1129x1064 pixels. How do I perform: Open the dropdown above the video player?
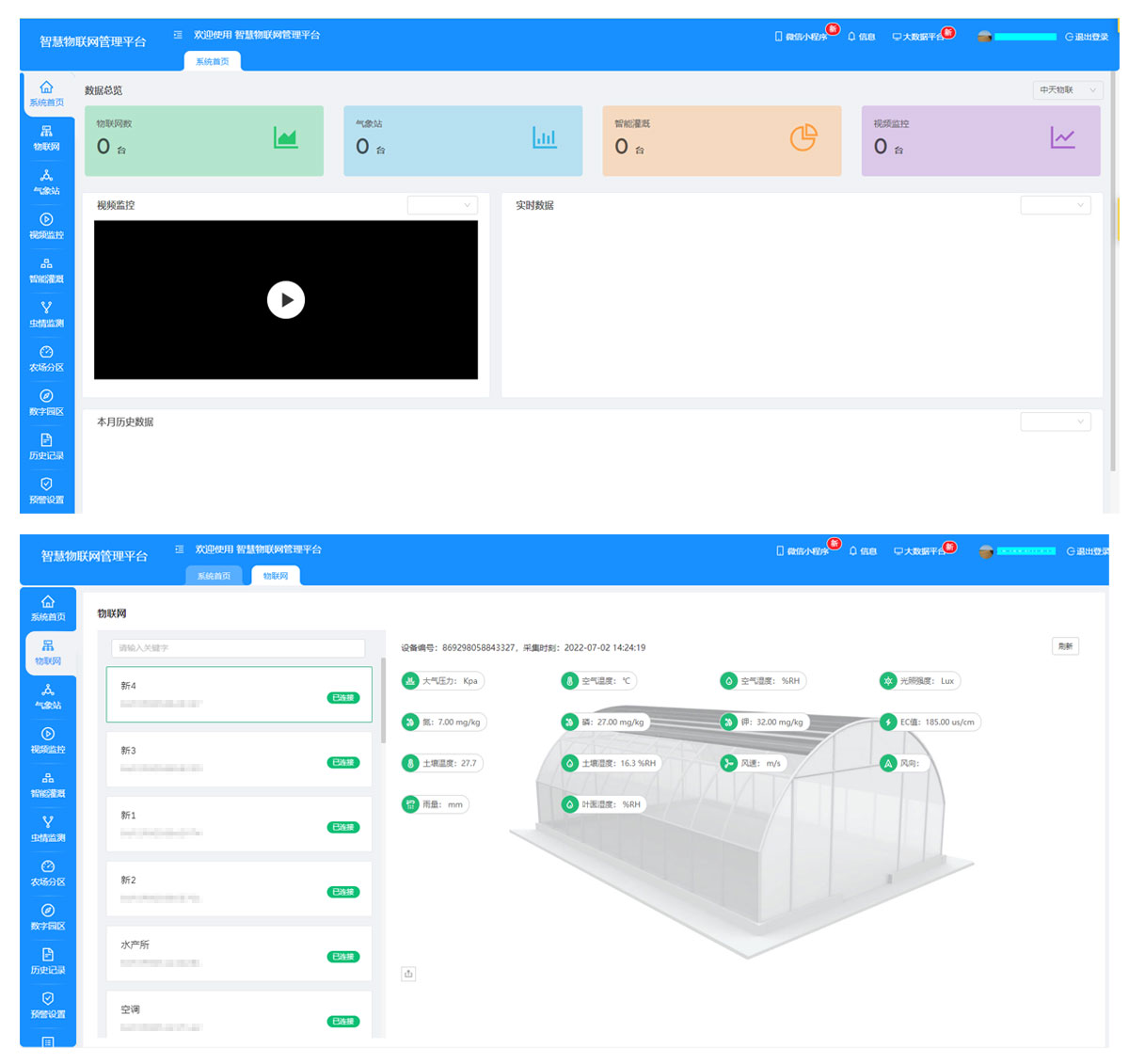point(442,205)
